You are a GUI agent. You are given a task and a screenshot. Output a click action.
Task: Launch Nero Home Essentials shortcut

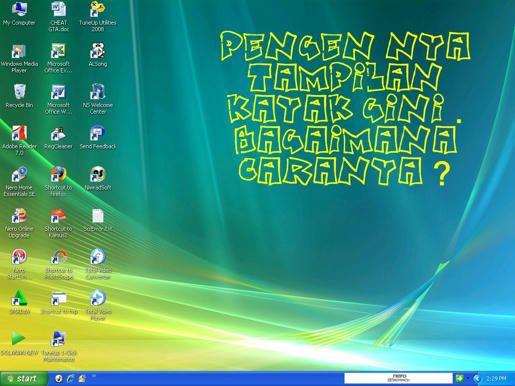(x=19, y=182)
